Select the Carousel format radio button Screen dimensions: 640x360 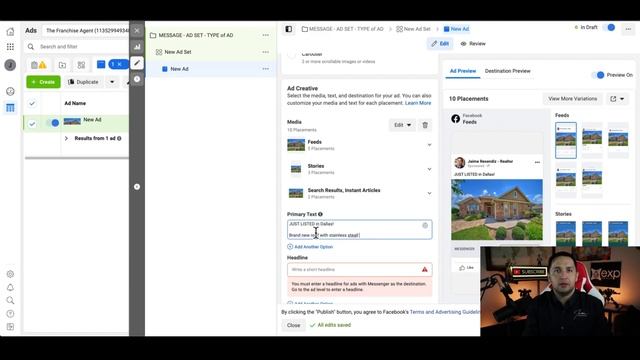pos(291,56)
